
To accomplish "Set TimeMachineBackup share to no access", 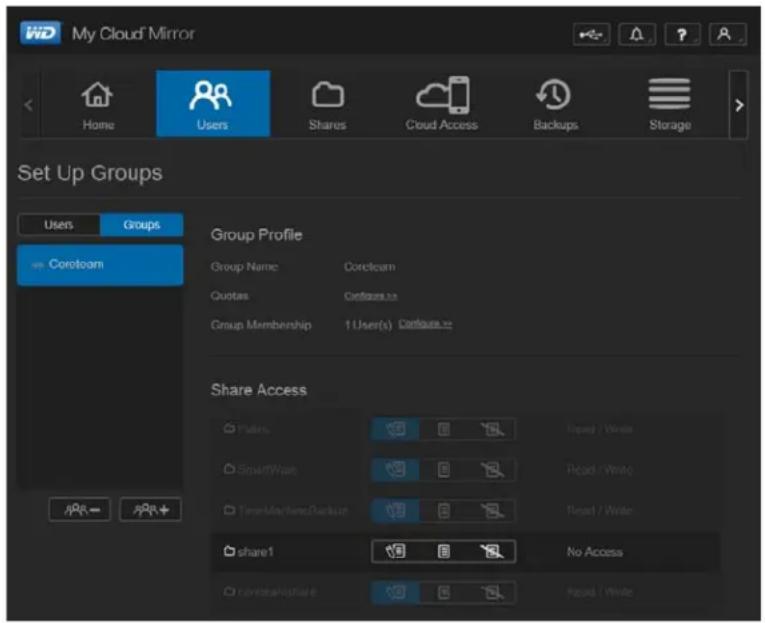I will pos(492,511).
